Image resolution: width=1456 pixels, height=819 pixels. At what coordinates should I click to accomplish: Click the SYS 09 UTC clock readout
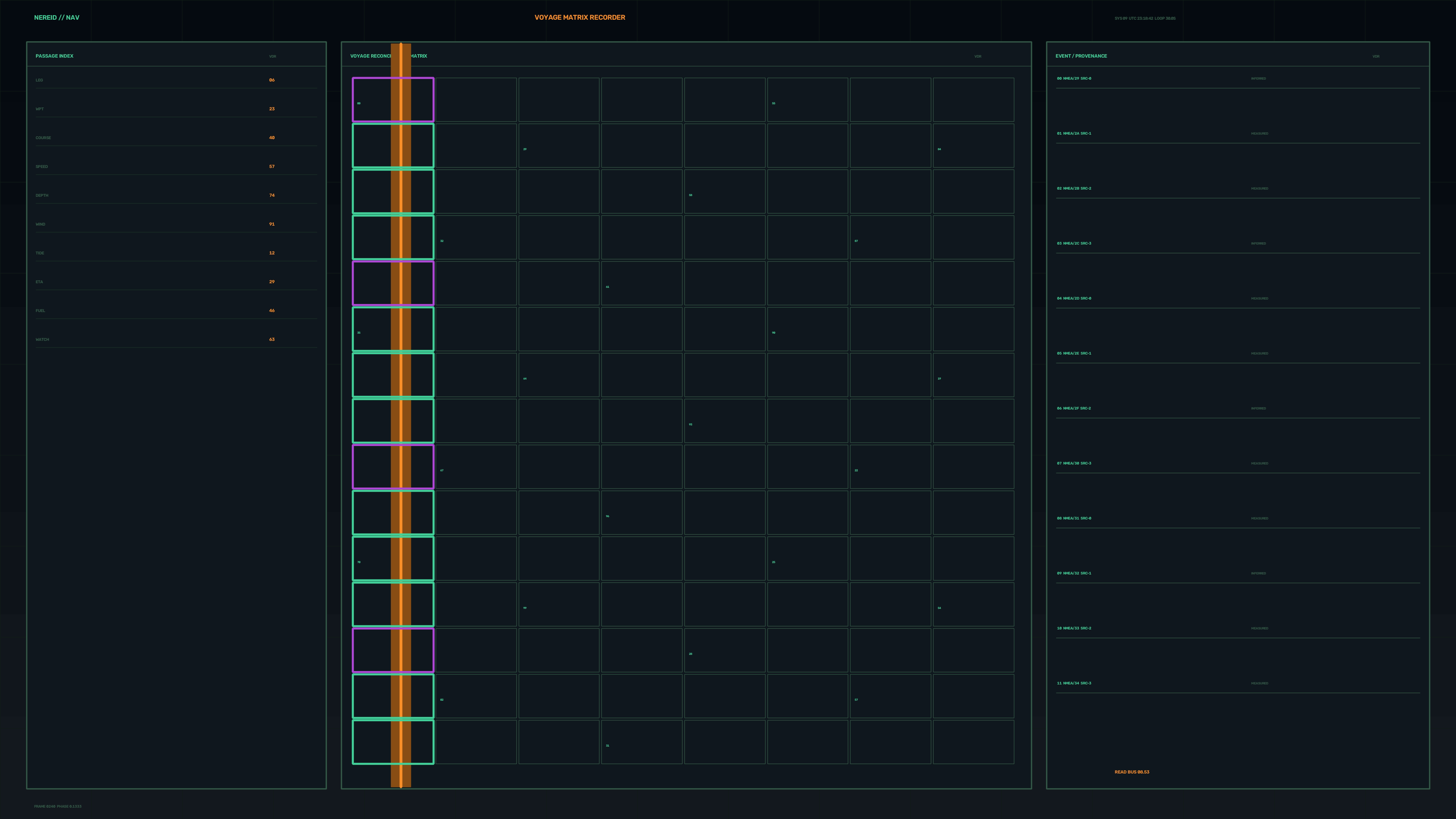coord(1145,18)
